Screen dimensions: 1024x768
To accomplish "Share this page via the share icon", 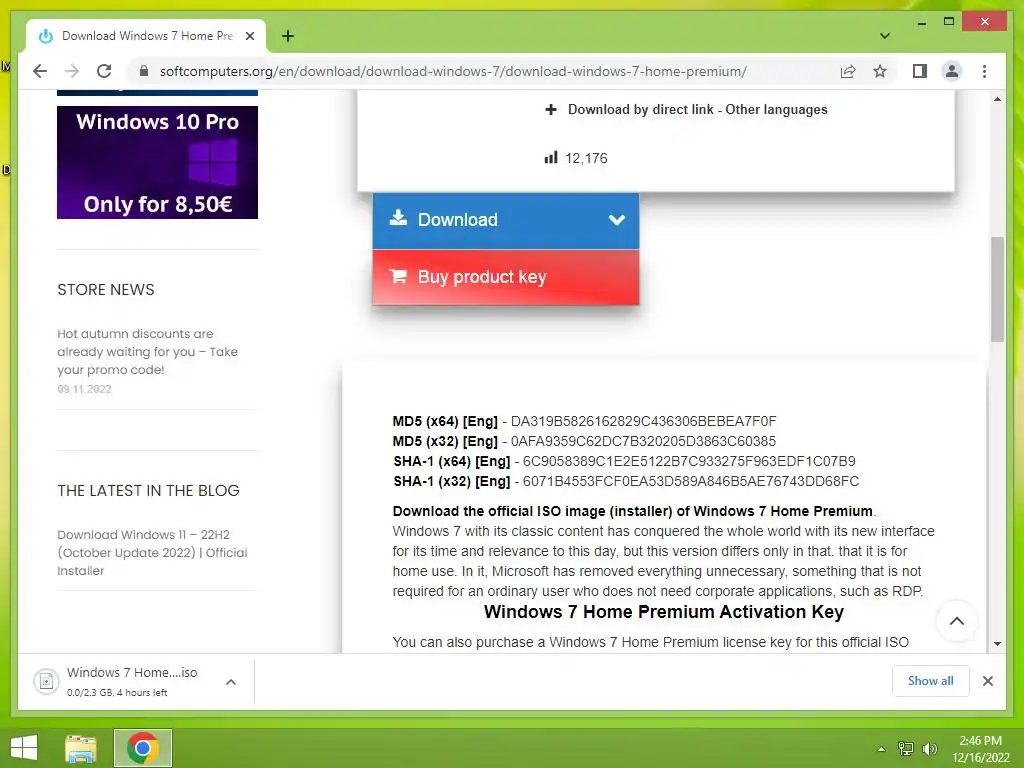I will point(848,71).
